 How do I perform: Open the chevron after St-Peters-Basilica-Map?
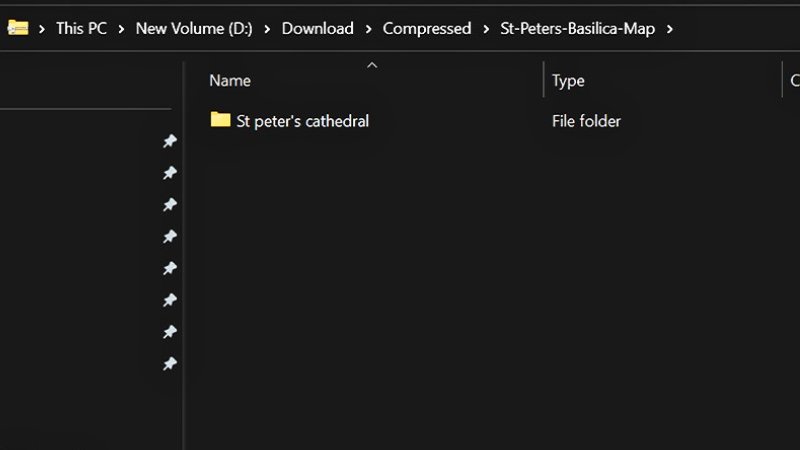tap(669, 28)
